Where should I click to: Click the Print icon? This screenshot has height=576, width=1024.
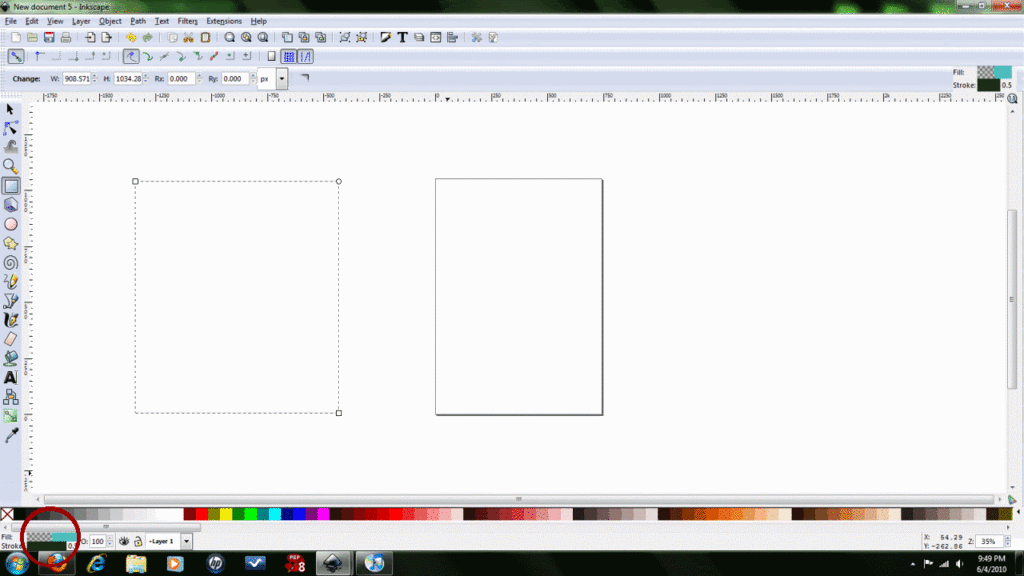[x=65, y=38]
